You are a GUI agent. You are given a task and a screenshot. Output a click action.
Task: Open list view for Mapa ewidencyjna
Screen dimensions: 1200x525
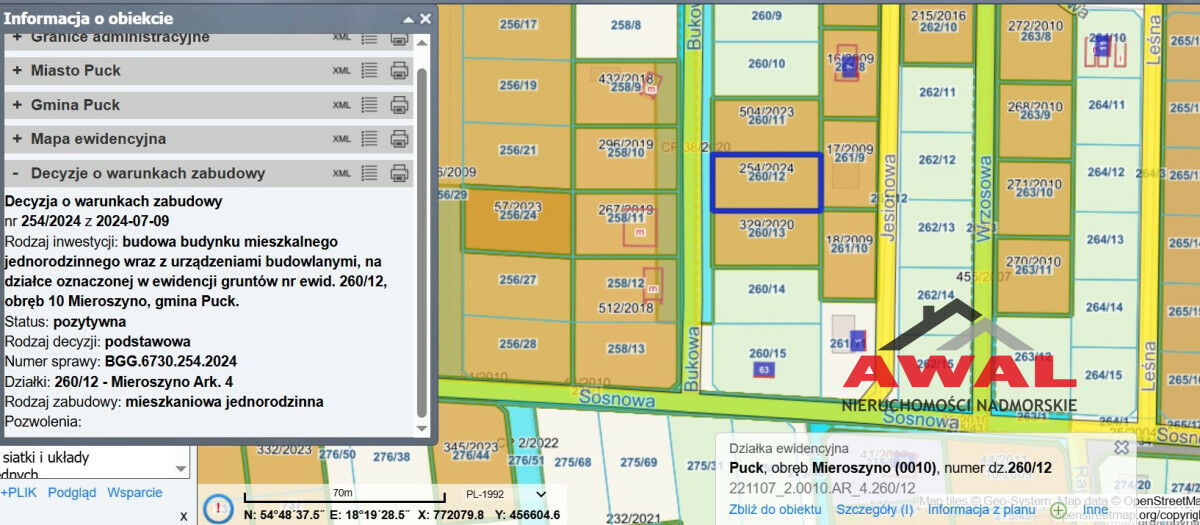(369, 138)
